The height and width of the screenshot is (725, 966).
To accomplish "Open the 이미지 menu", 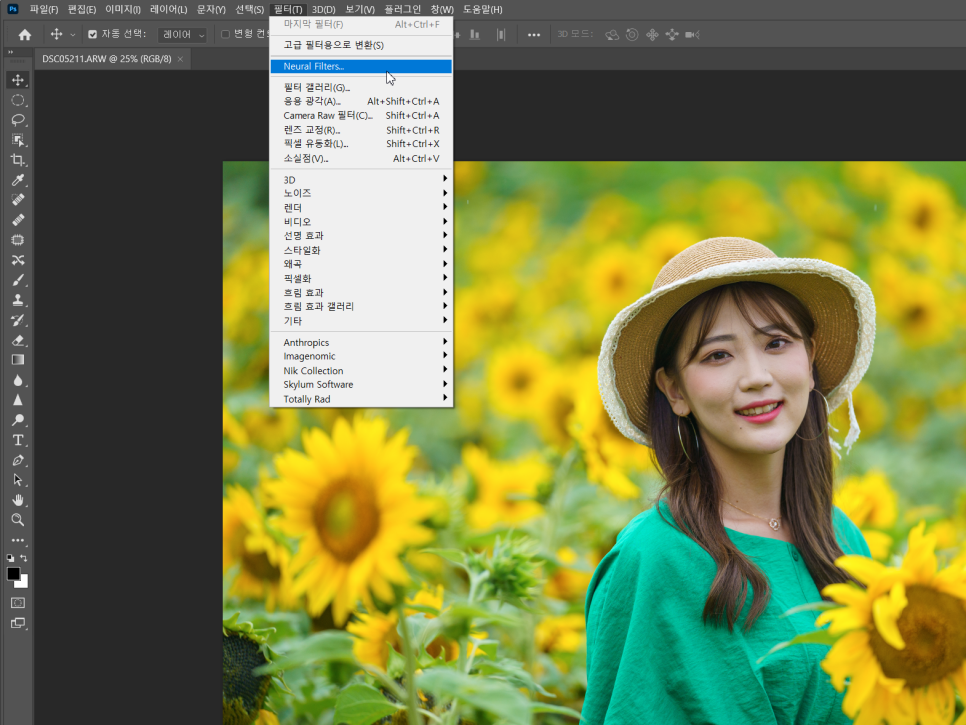I will click(x=123, y=9).
